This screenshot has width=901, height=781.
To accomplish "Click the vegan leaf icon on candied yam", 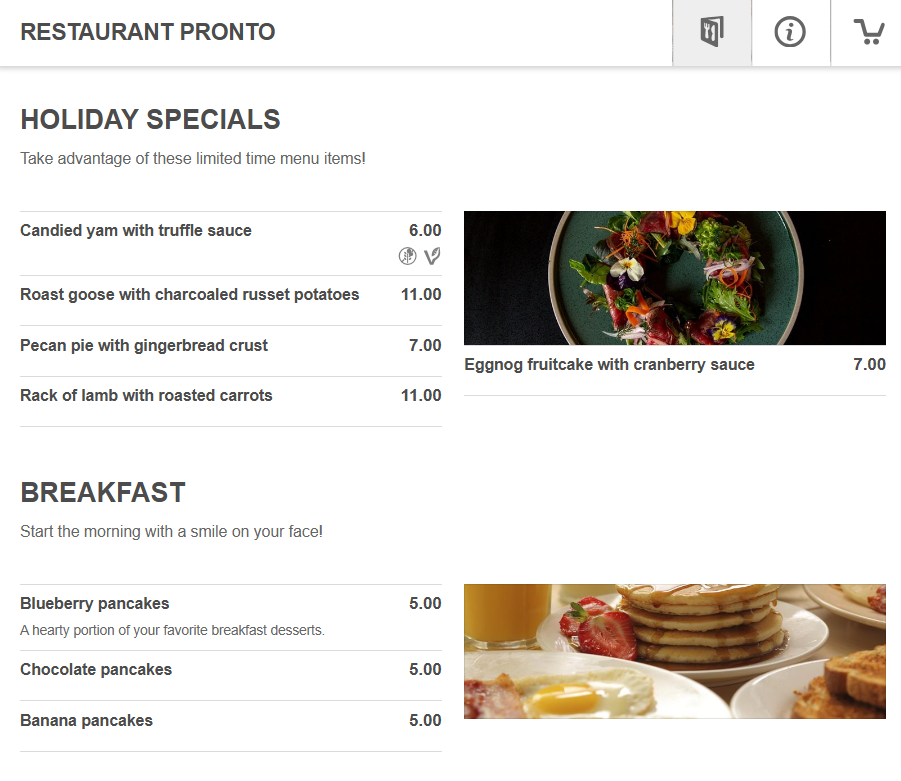I will [432, 256].
